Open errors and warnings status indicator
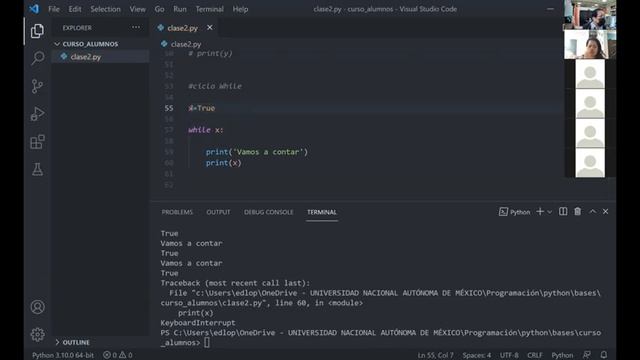This screenshot has height=360, width=640. [118, 355]
